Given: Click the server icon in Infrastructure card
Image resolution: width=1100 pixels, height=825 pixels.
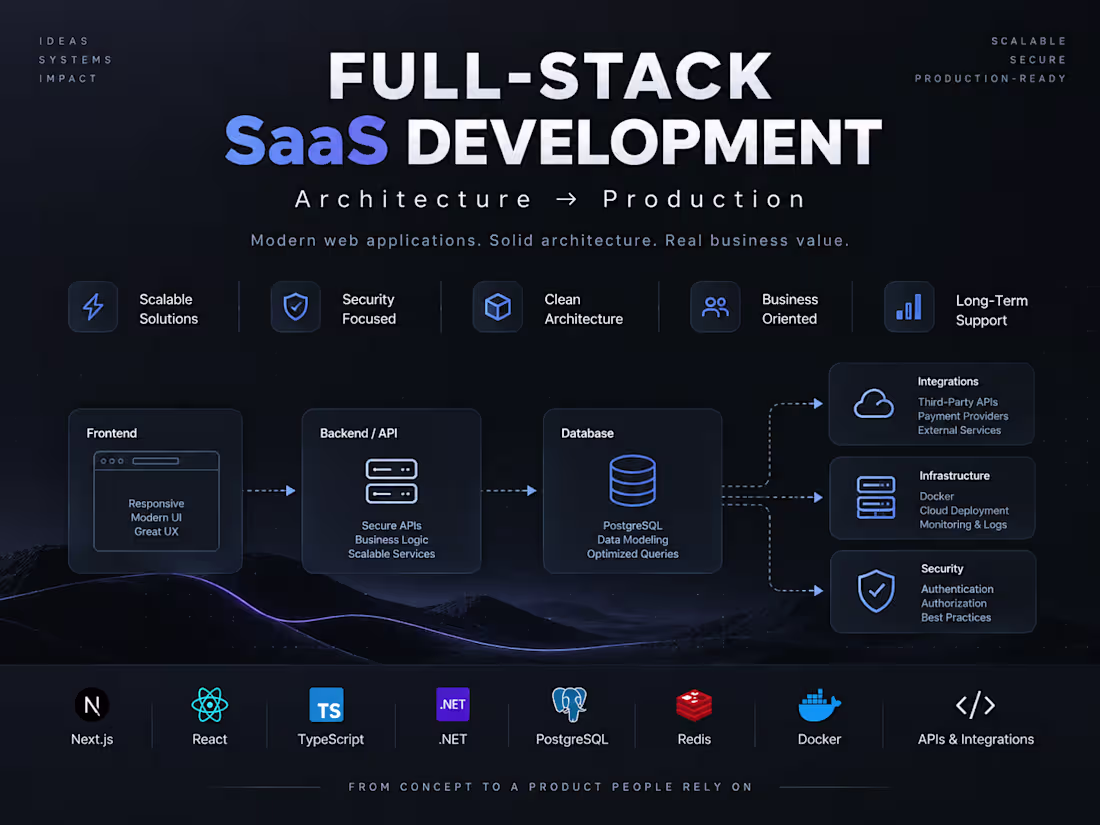Looking at the screenshot, I should tap(876, 497).
